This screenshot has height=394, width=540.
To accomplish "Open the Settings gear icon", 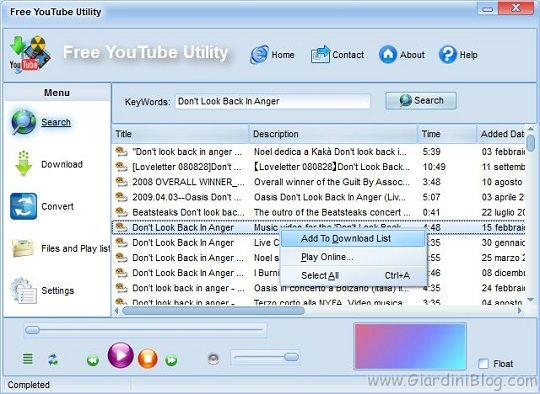I will 23,291.
